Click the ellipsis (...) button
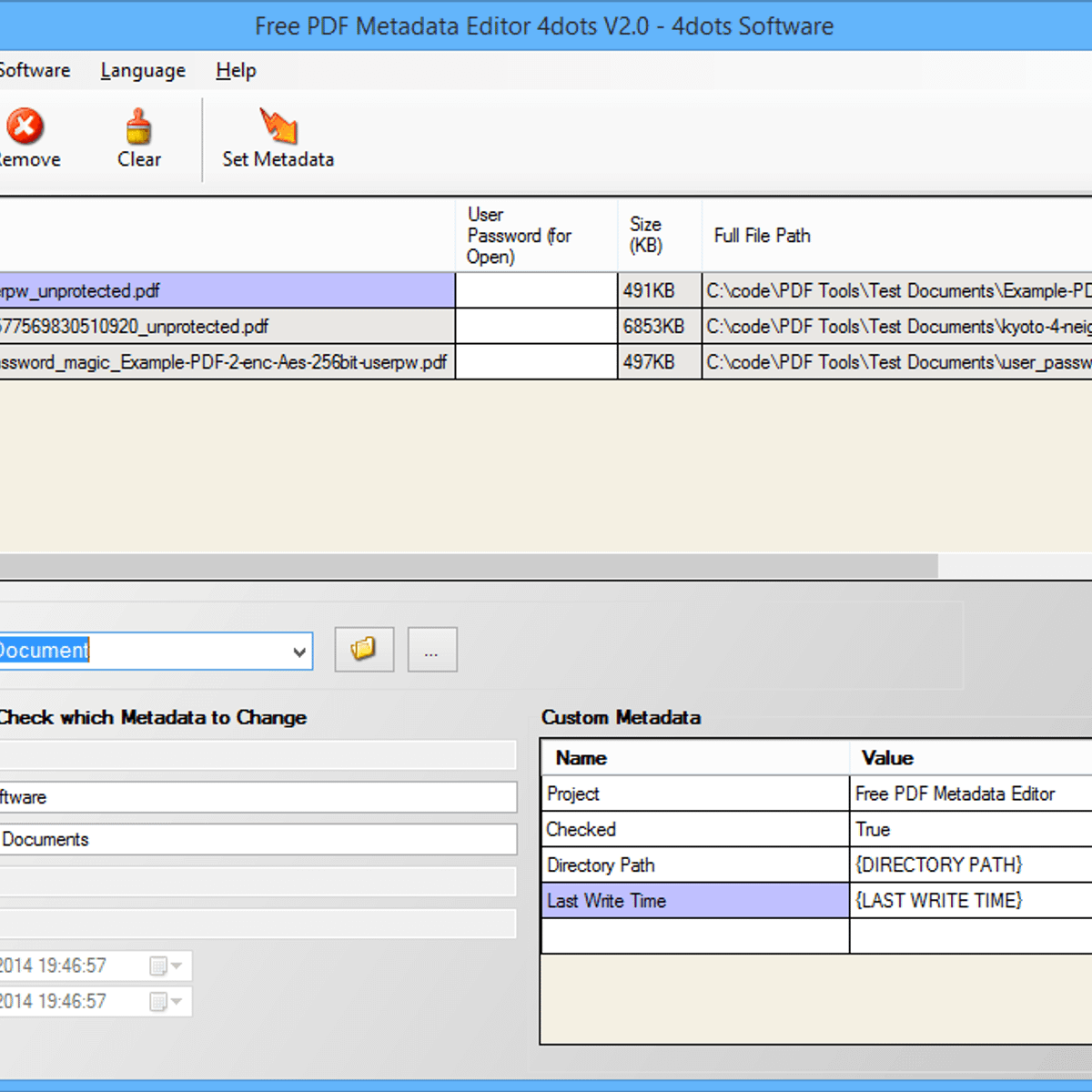The height and width of the screenshot is (1092, 1092). [x=432, y=650]
